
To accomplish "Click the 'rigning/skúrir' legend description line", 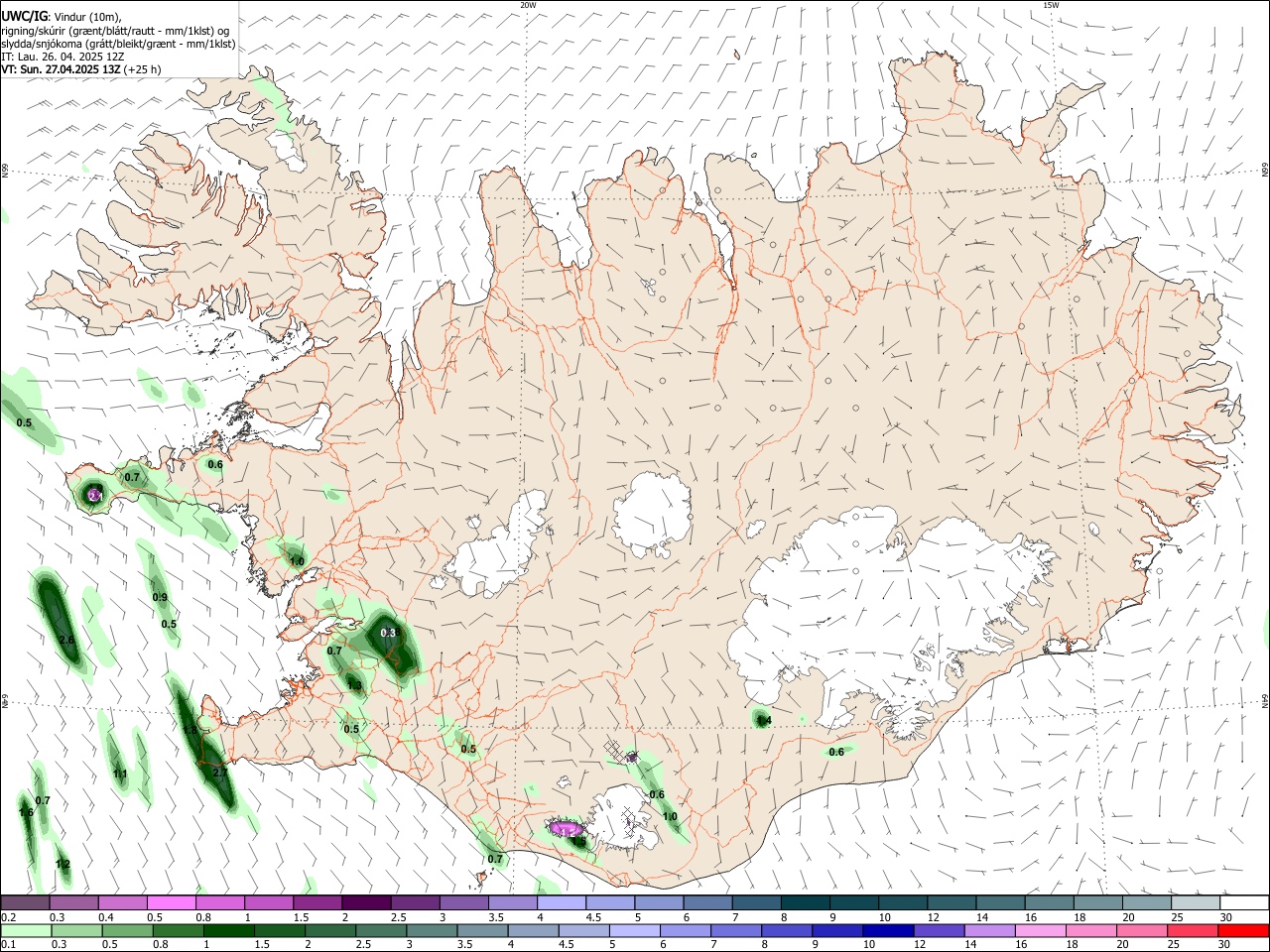I will tap(115, 31).
